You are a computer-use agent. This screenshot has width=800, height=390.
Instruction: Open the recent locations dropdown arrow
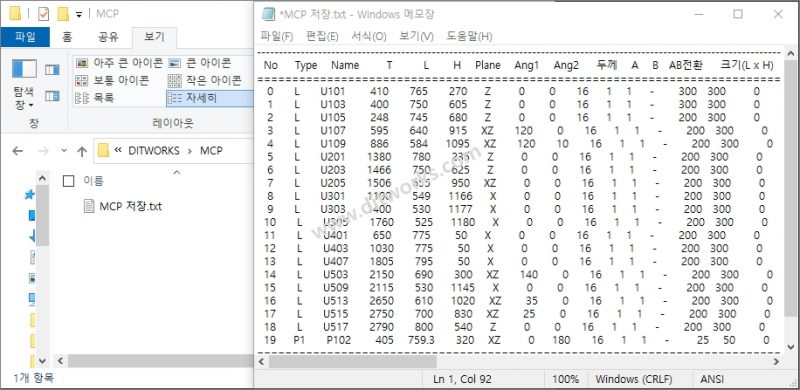64,151
